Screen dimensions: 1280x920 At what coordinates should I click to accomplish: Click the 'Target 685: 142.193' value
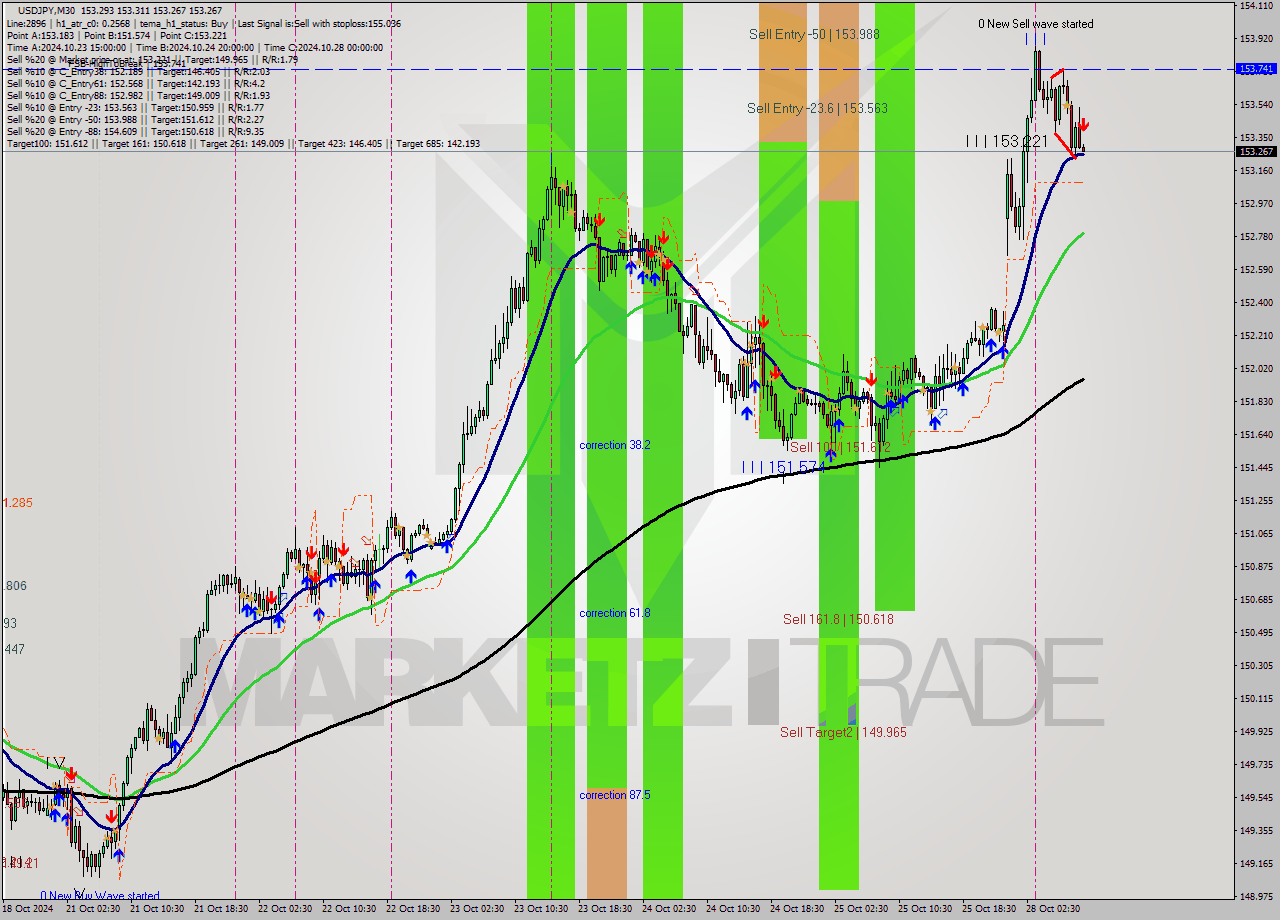point(438,144)
